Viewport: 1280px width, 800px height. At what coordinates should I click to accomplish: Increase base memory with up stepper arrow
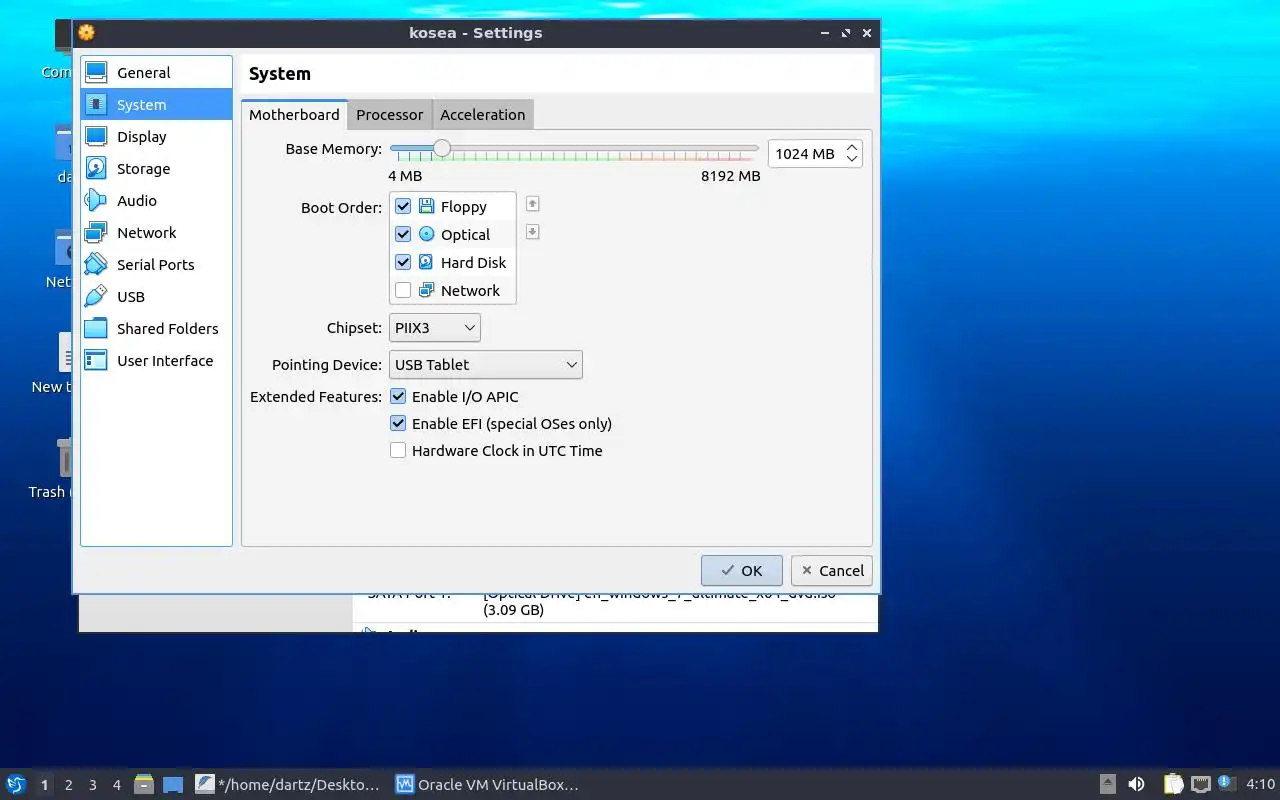852,148
